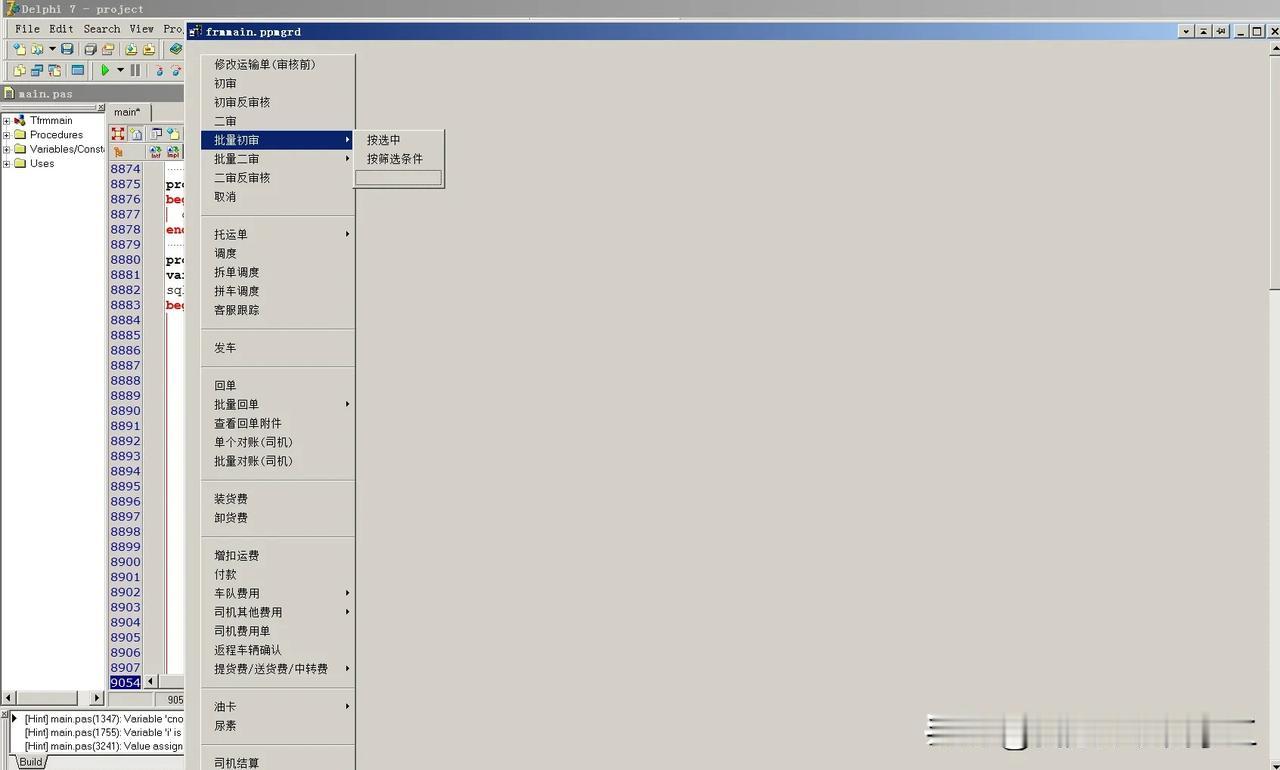Click the Save All toolbar icon
This screenshot has height=770, width=1280.
pos(91,48)
